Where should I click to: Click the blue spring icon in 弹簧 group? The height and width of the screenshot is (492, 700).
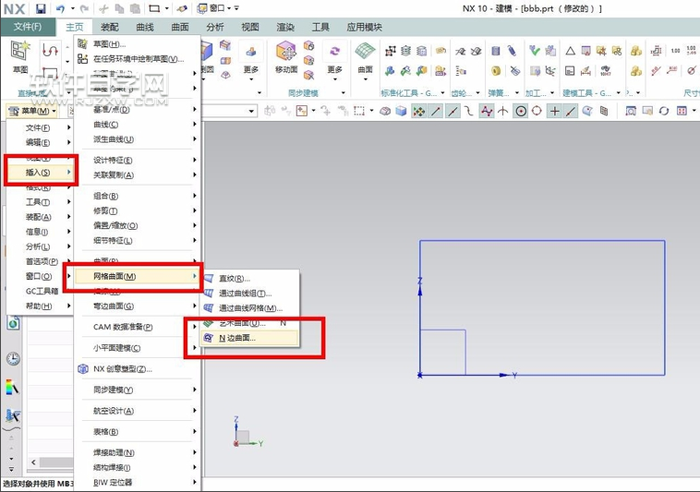512,51
